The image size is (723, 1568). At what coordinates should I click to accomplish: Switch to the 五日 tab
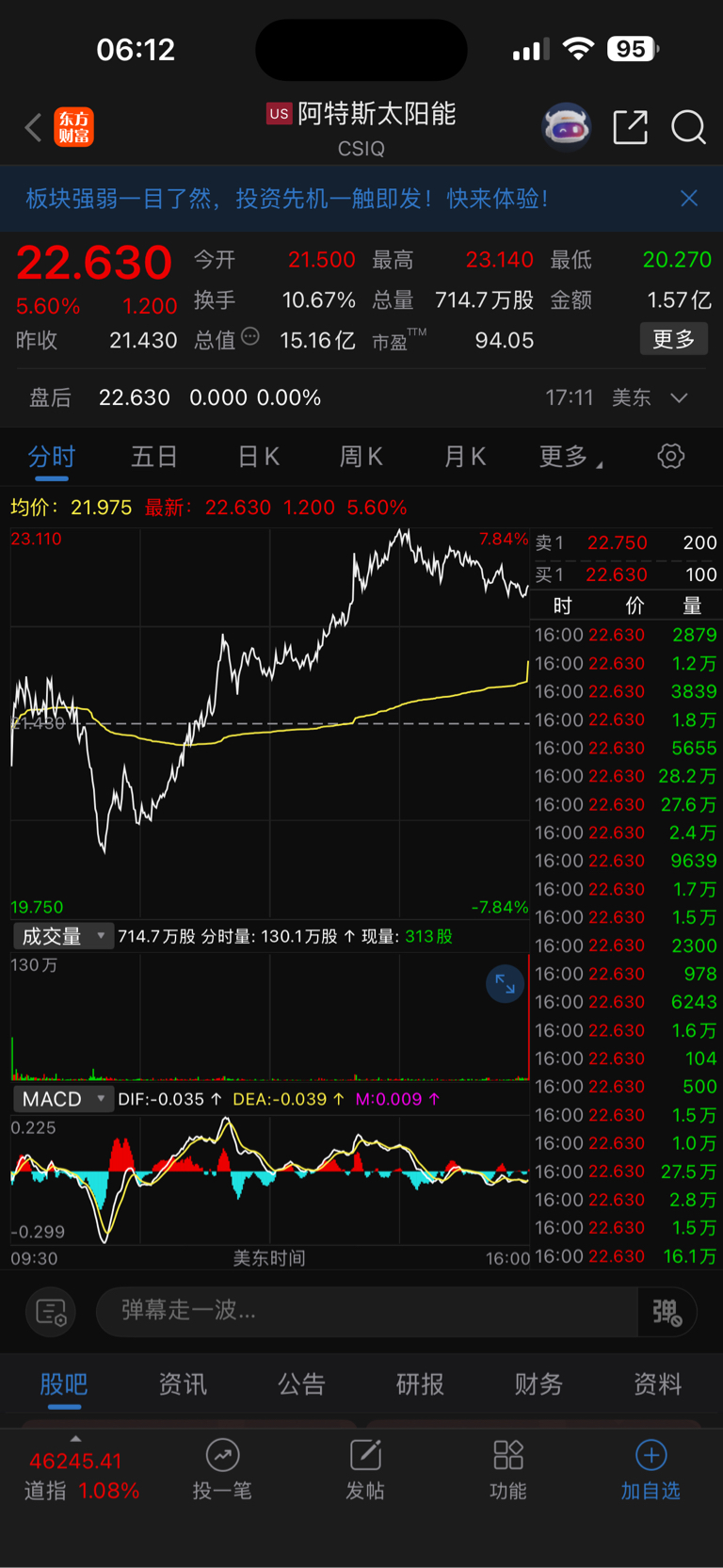(x=154, y=457)
